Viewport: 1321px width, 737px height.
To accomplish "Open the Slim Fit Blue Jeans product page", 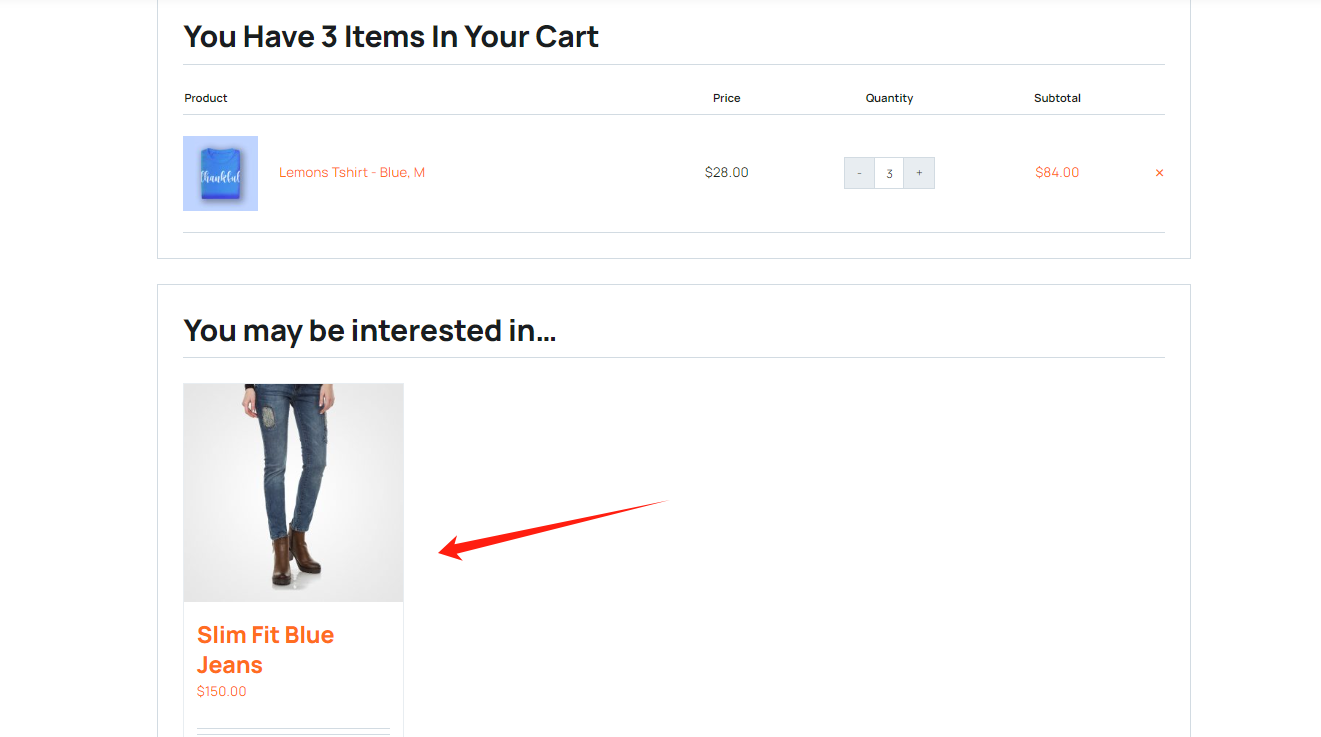I will 265,649.
